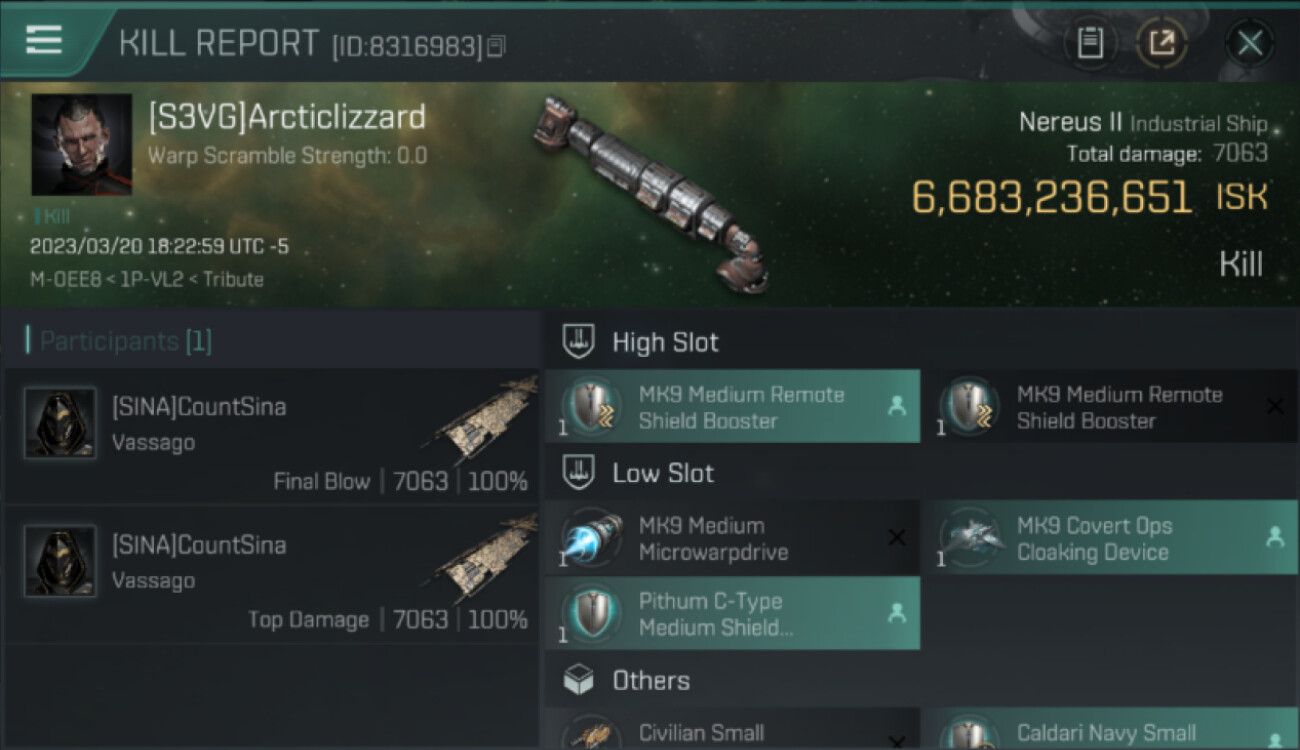Screen dimensions: 1300x750
Task: Select the MK9 Medium Microwarpdrive module
Action: (x=732, y=538)
